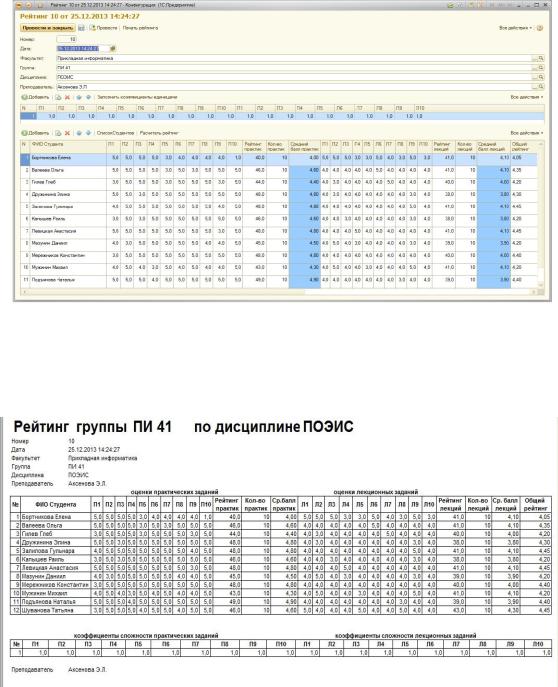Viewport: 558px width, 687px height.
Task: Move student row up with arrow icon
Action: tap(79, 133)
